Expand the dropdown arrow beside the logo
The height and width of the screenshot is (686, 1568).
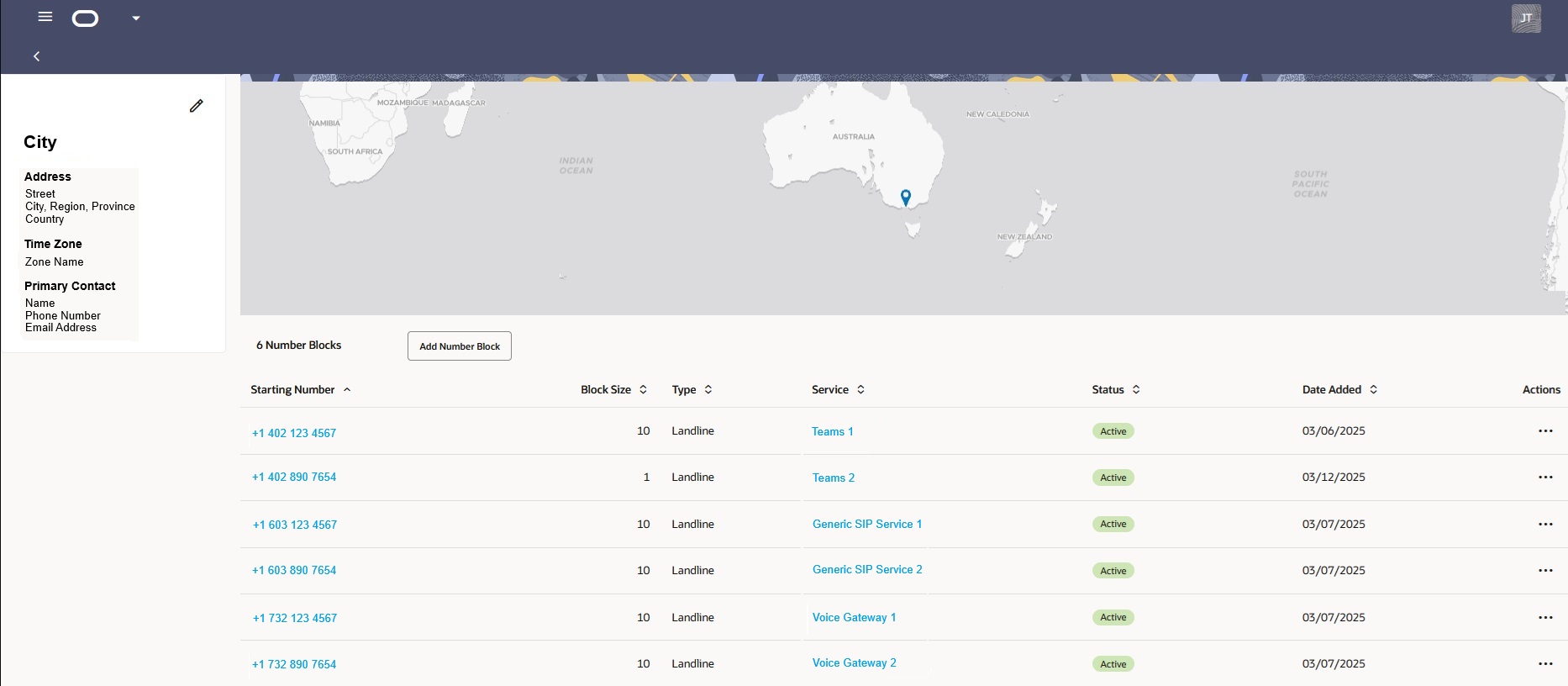(136, 18)
